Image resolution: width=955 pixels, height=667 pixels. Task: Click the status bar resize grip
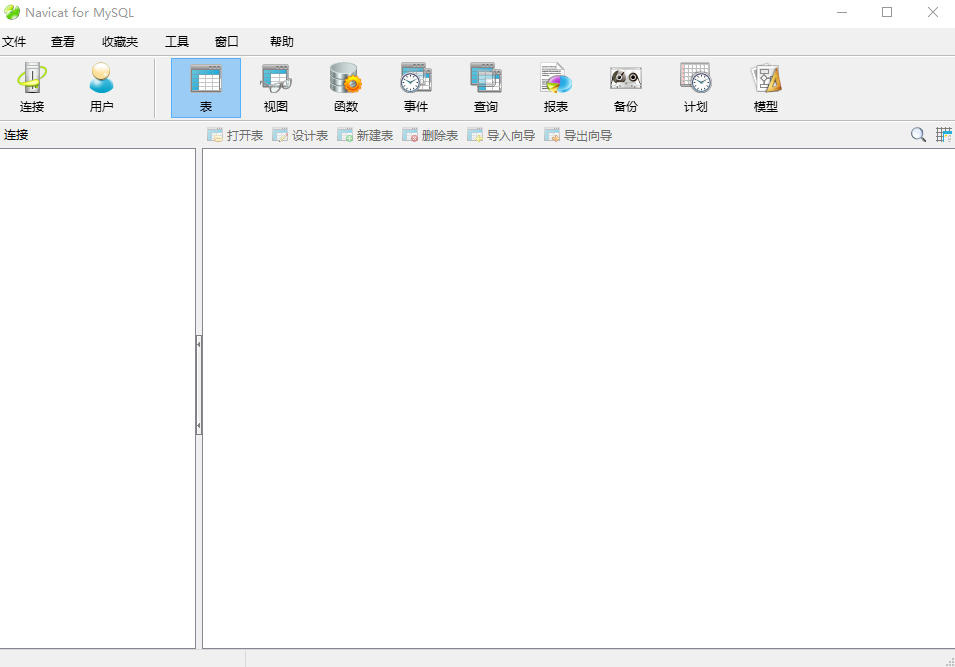(950, 662)
